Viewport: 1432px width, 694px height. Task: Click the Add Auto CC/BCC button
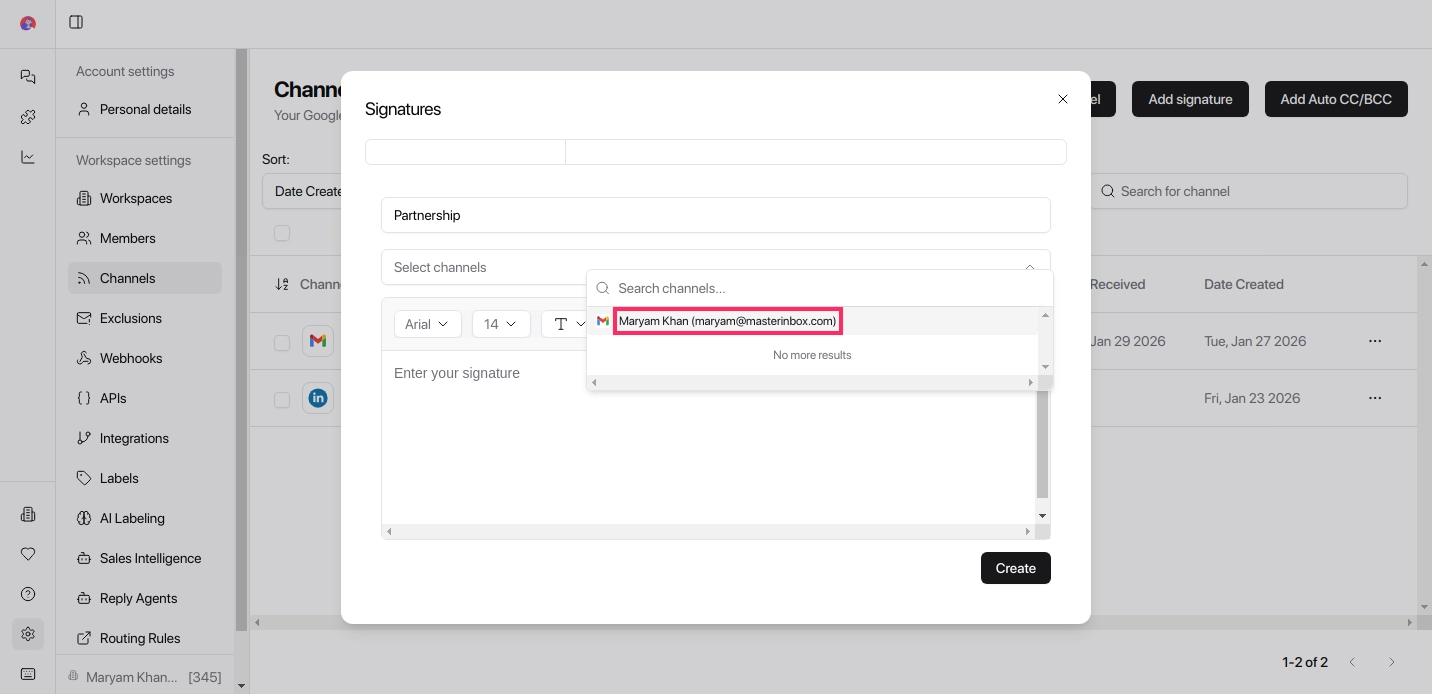1336,99
